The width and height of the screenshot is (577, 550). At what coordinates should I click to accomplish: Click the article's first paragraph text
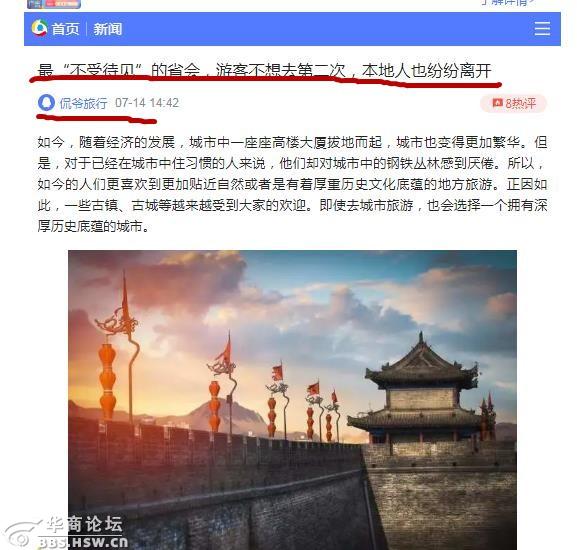[x=292, y=184]
